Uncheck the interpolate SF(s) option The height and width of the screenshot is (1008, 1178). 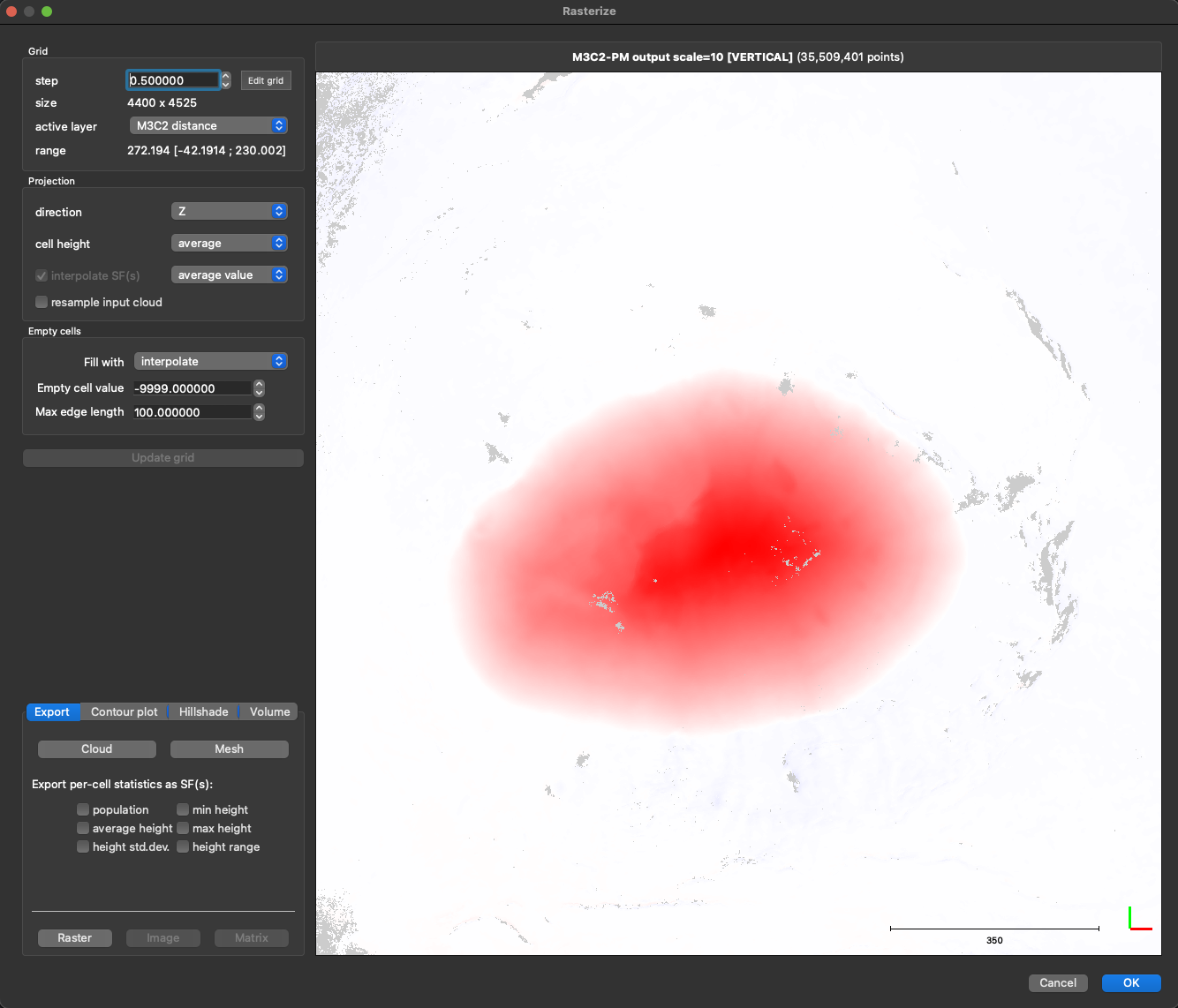(x=42, y=275)
